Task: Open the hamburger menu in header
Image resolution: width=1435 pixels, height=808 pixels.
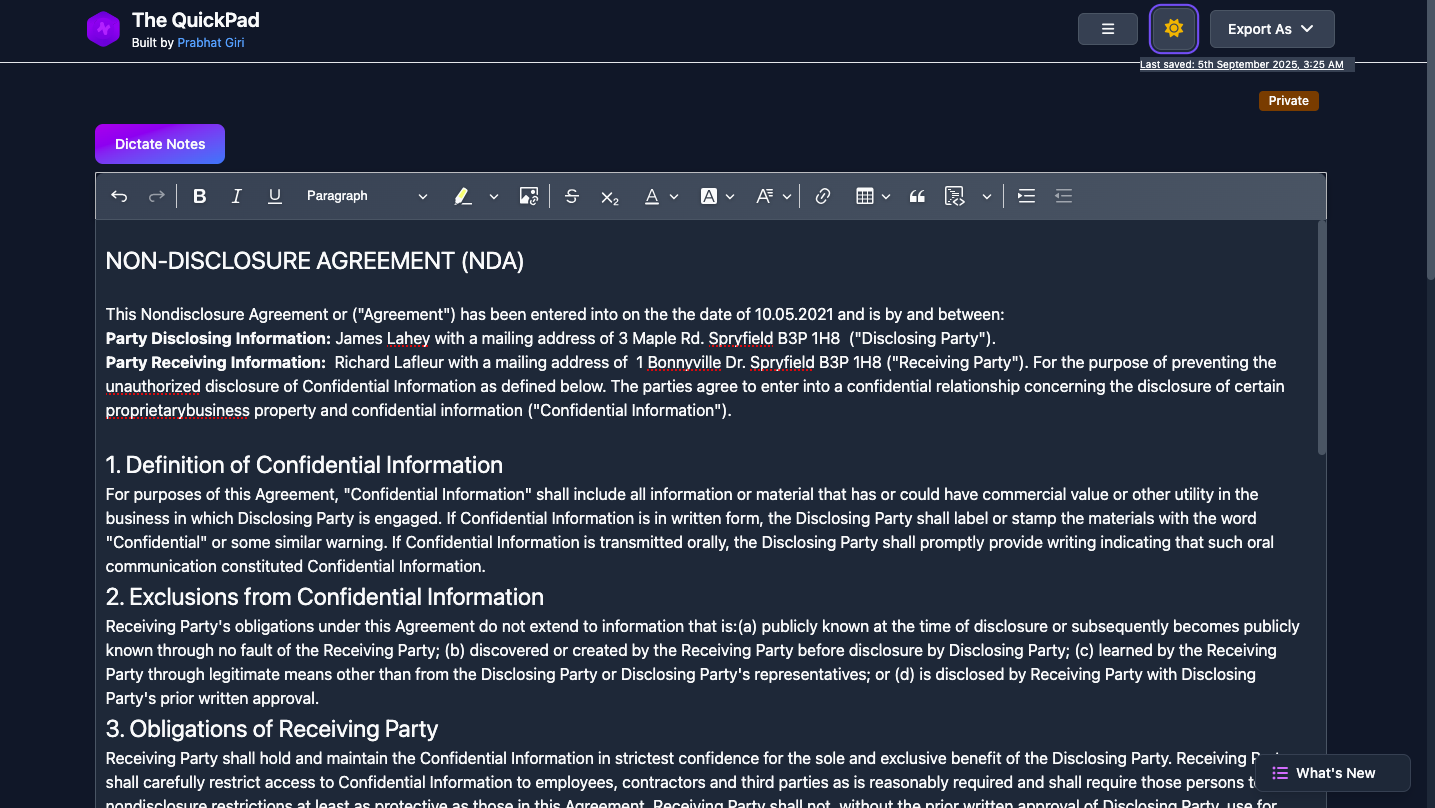Action: (x=1108, y=29)
